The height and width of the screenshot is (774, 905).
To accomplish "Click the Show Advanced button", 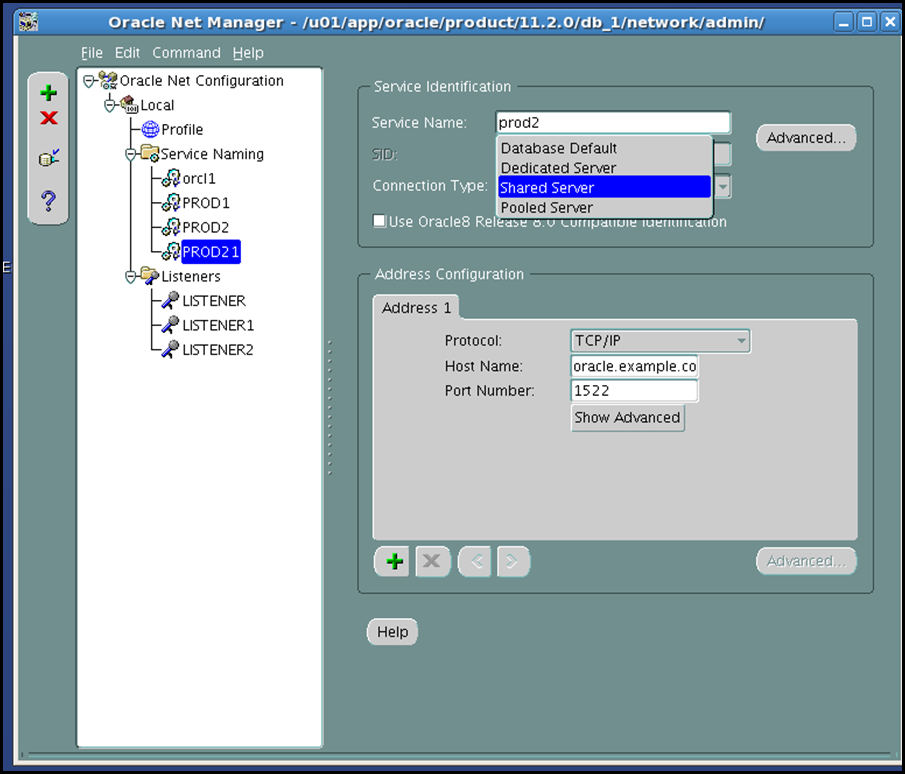I will pos(627,417).
